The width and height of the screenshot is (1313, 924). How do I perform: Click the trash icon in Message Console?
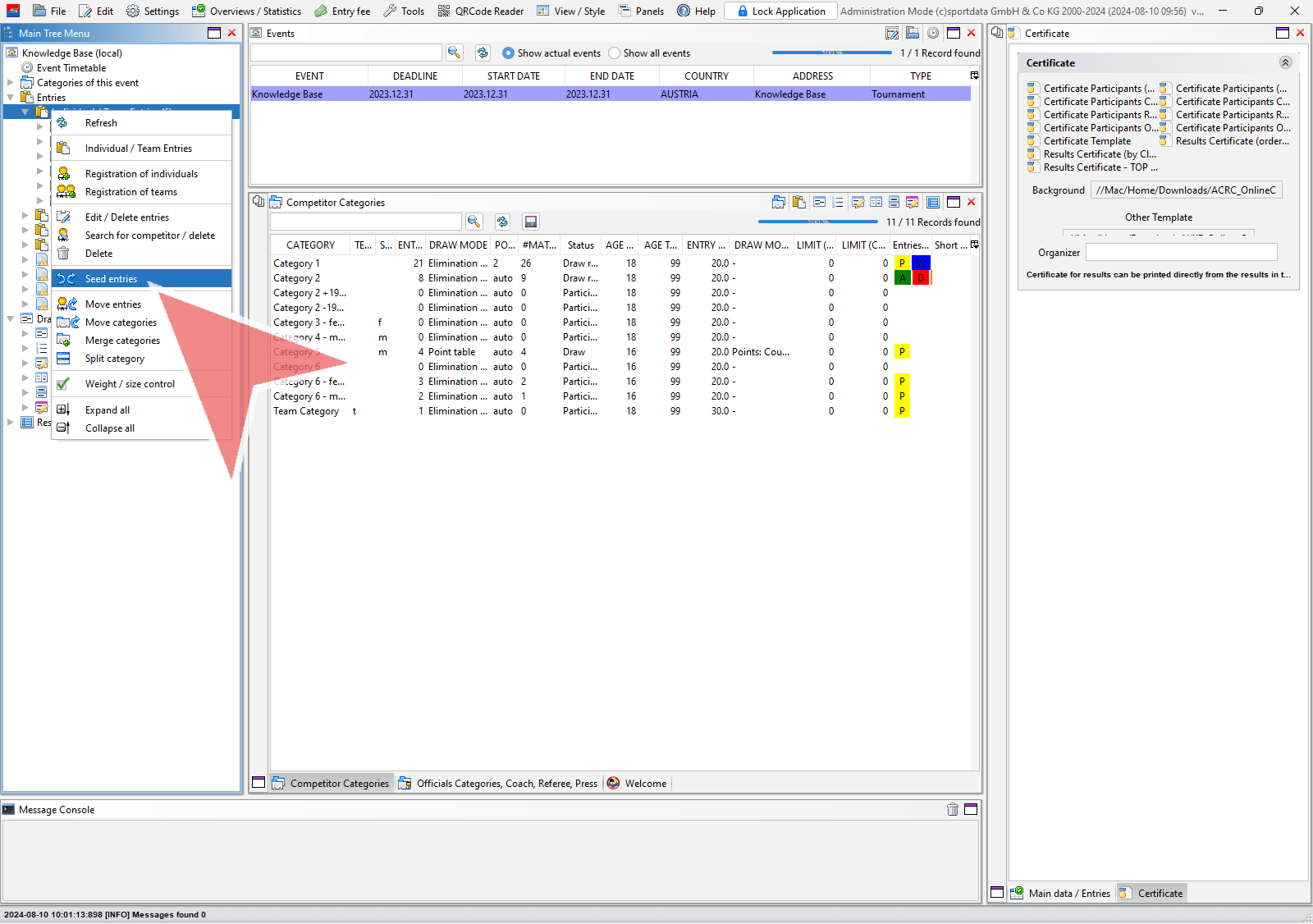[953, 809]
